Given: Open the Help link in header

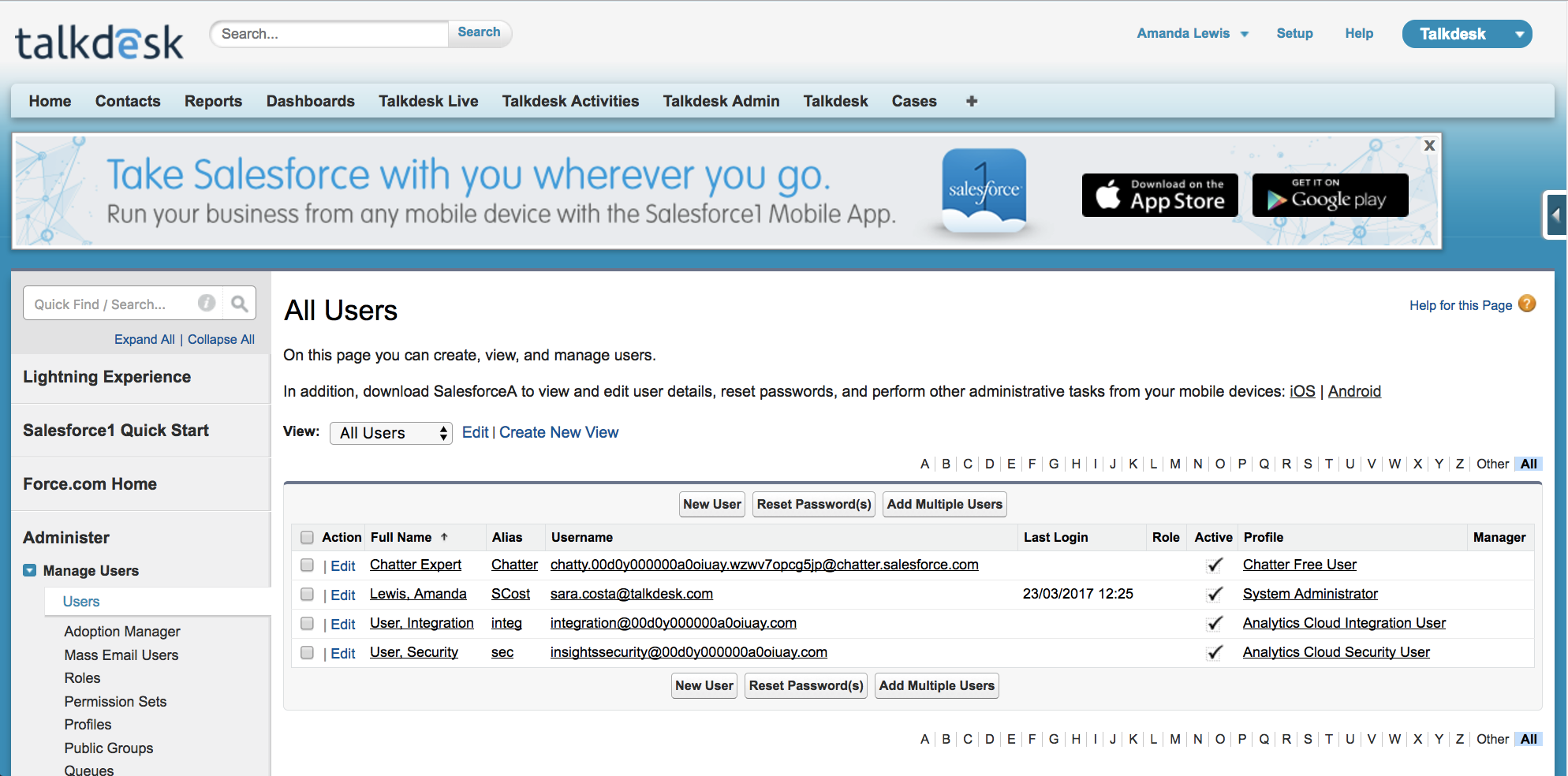Looking at the screenshot, I should pos(1359,33).
